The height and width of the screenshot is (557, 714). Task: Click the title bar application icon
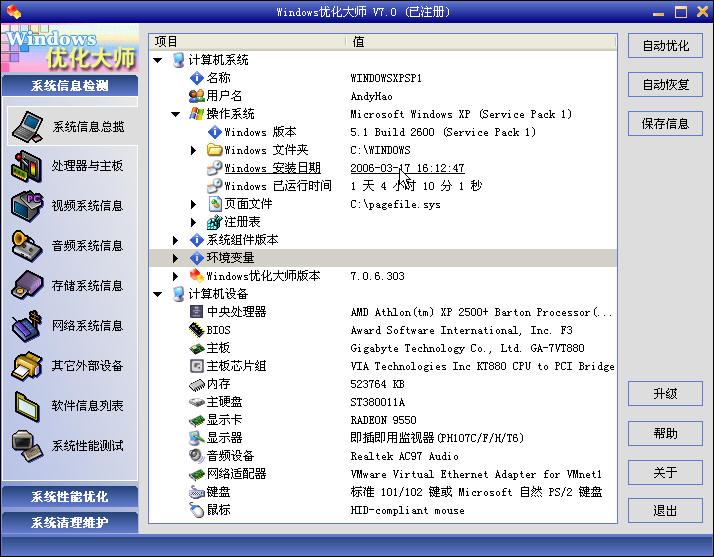(14, 11)
